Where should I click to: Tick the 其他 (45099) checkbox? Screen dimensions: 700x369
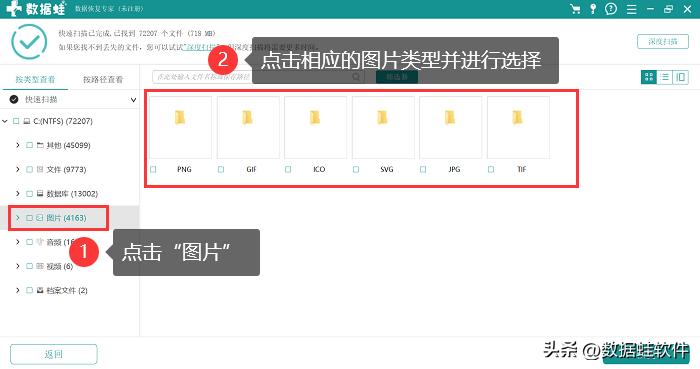click(x=29, y=145)
